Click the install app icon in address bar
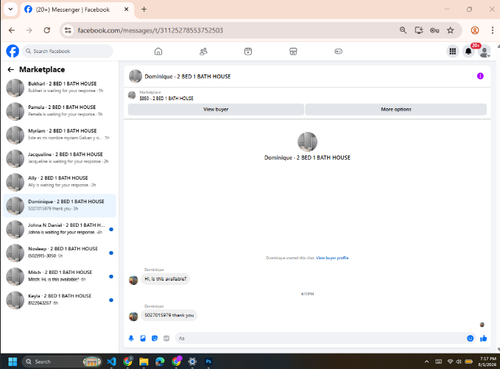The height and width of the screenshot is (369, 500). click(419, 30)
